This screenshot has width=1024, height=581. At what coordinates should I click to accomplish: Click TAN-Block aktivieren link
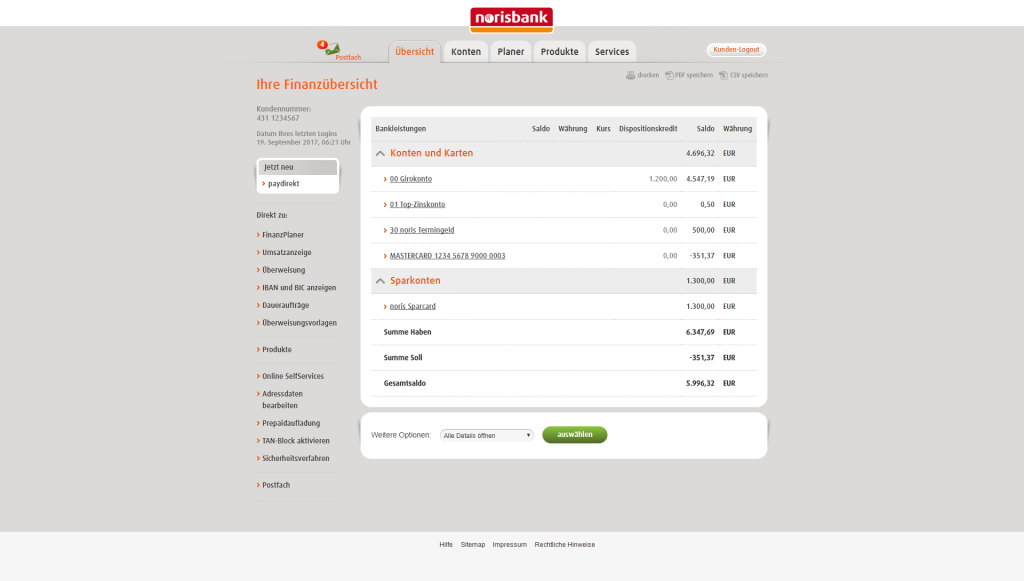pyautogui.click(x=296, y=441)
